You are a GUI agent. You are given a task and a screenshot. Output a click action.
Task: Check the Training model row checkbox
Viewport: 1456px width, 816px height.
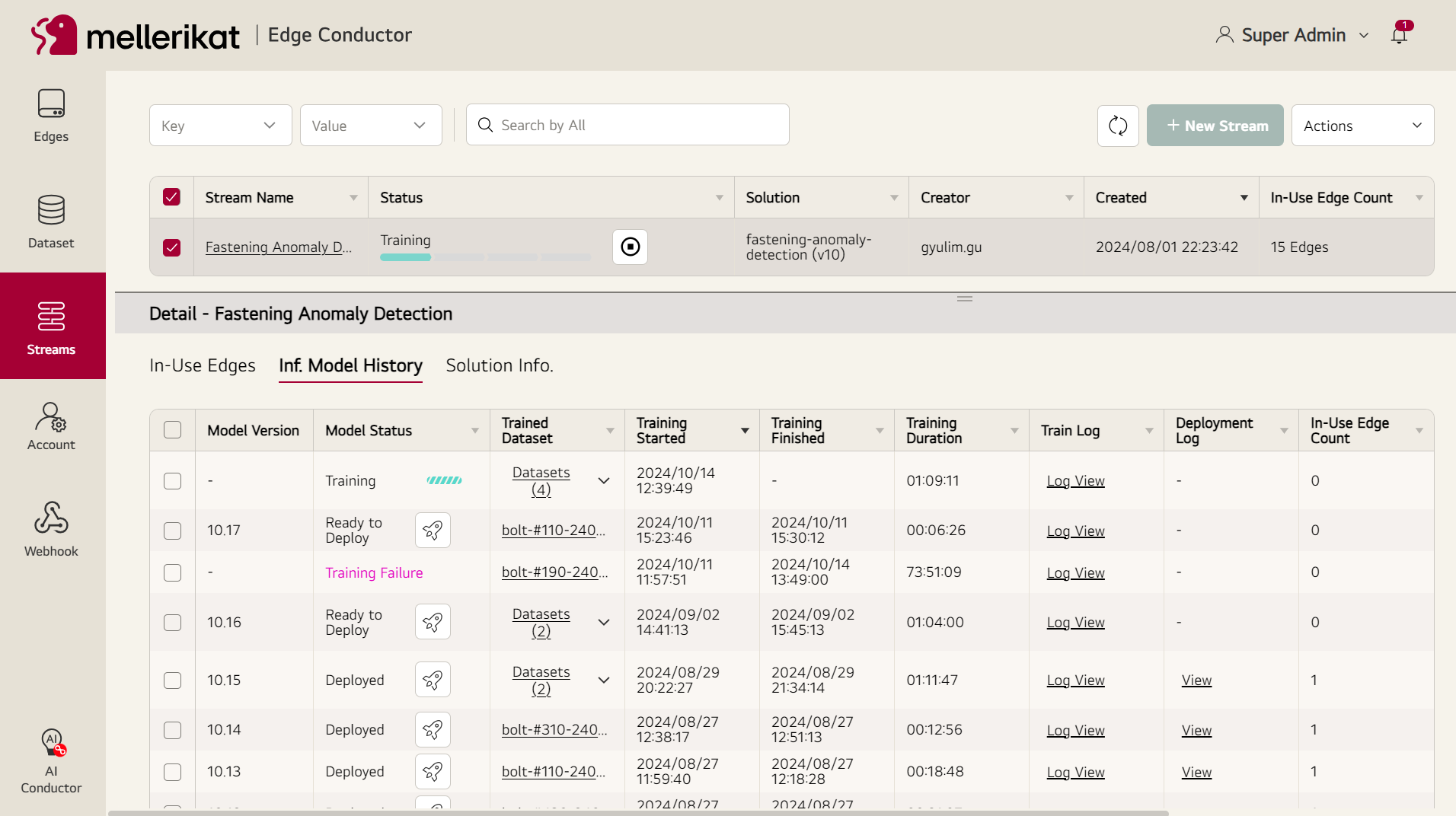172,480
